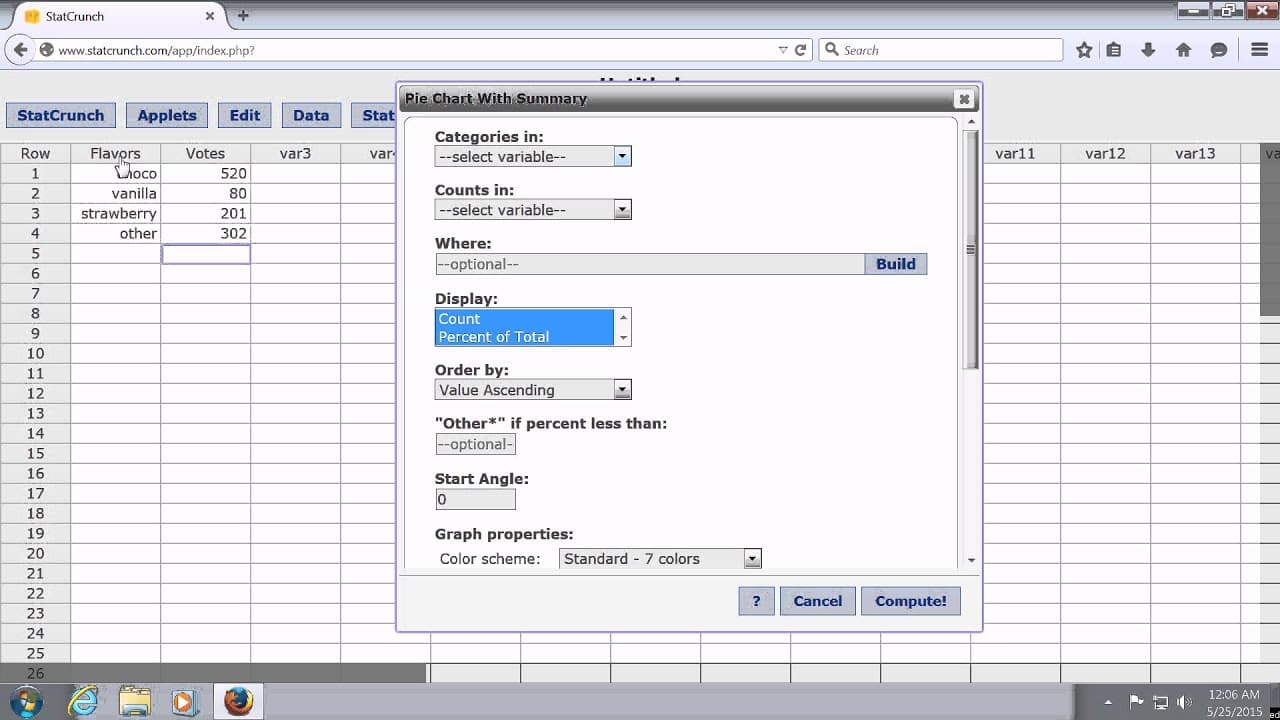Viewport: 1280px width, 720px height.
Task: Click the dialog scrollbar up arrow
Action: click(x=971, y=122)
